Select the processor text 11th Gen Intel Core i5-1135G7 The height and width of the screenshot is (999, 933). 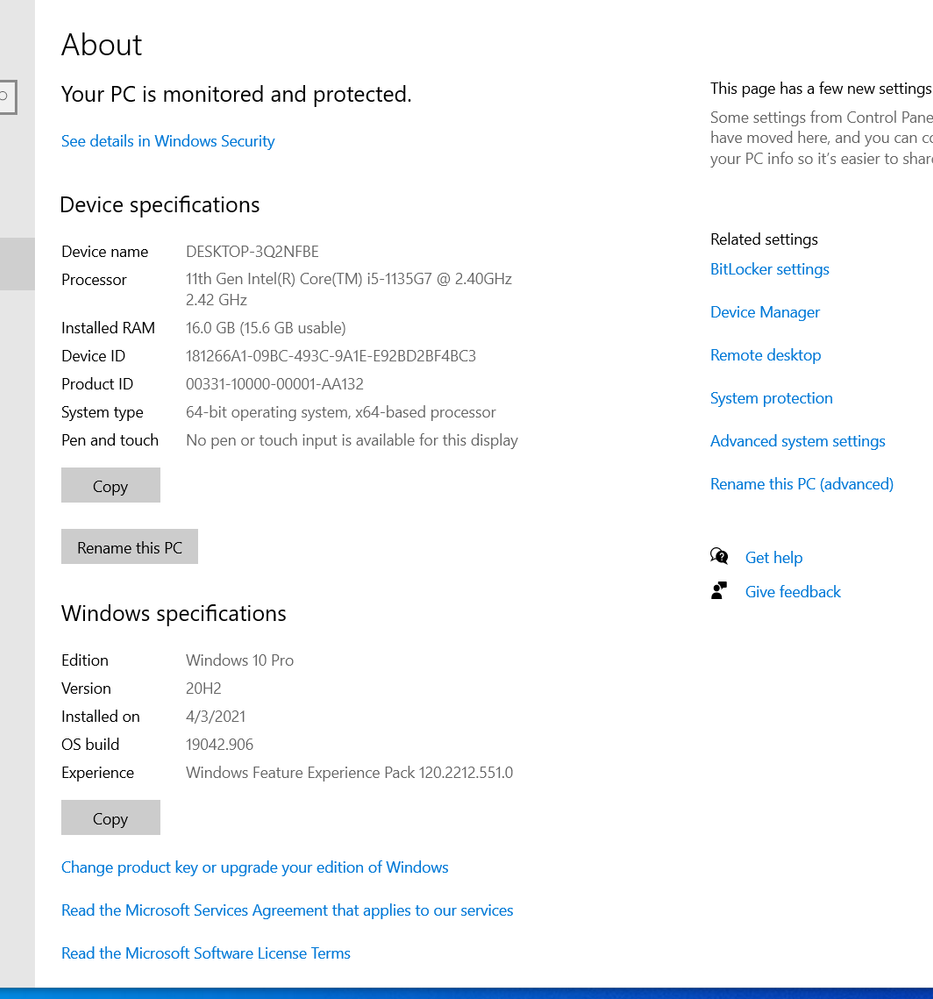pyautogui.click(x=349, y=289)
